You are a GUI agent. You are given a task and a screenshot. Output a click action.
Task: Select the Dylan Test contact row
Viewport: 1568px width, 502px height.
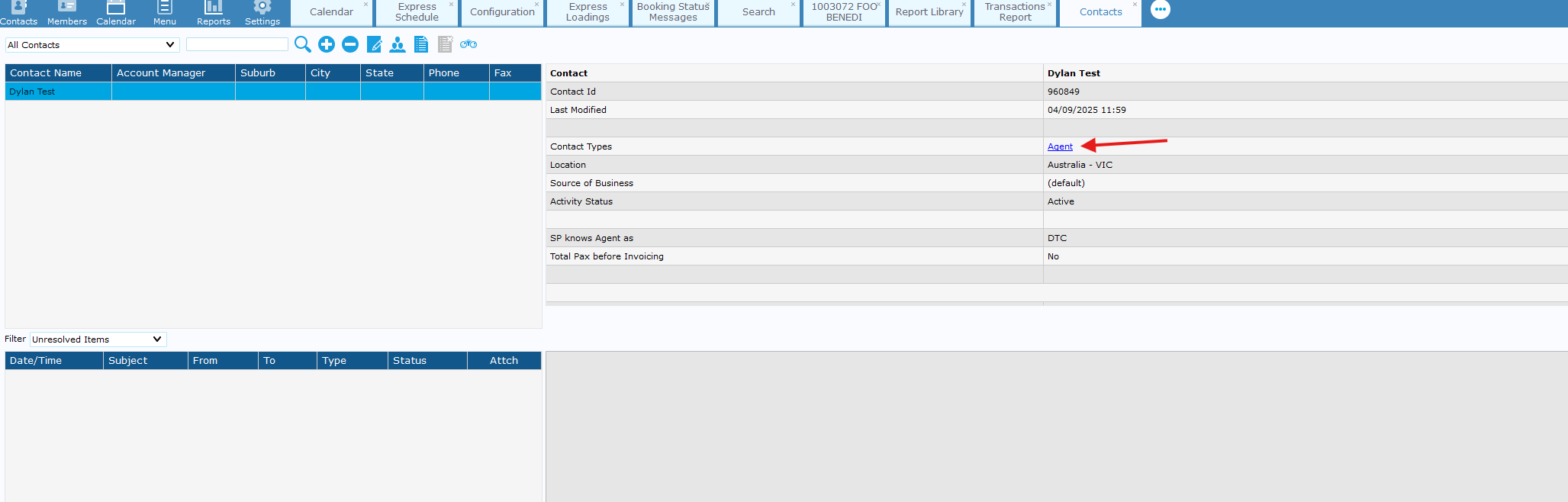pos(58,92)
